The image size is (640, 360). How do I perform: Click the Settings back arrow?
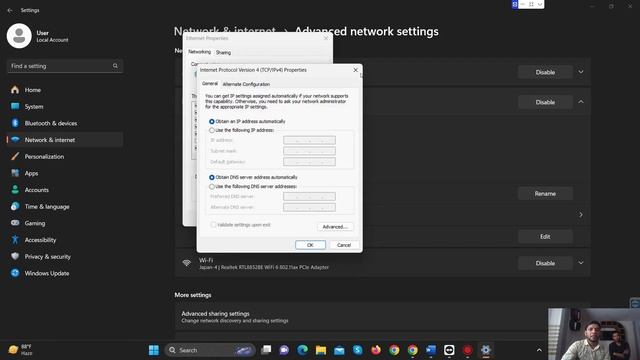pyautogui.click(x=10, y=10)
